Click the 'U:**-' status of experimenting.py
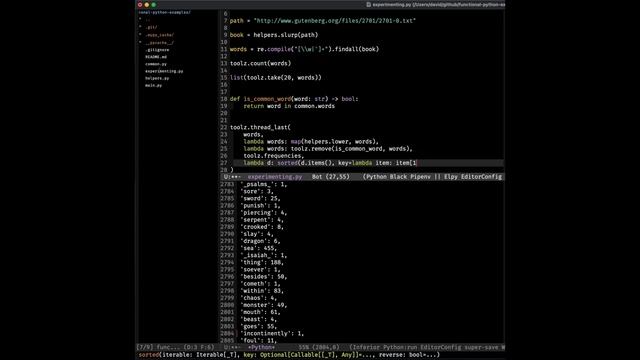The height and width of the screenshot is (360, 640). (x=232, y=177)
